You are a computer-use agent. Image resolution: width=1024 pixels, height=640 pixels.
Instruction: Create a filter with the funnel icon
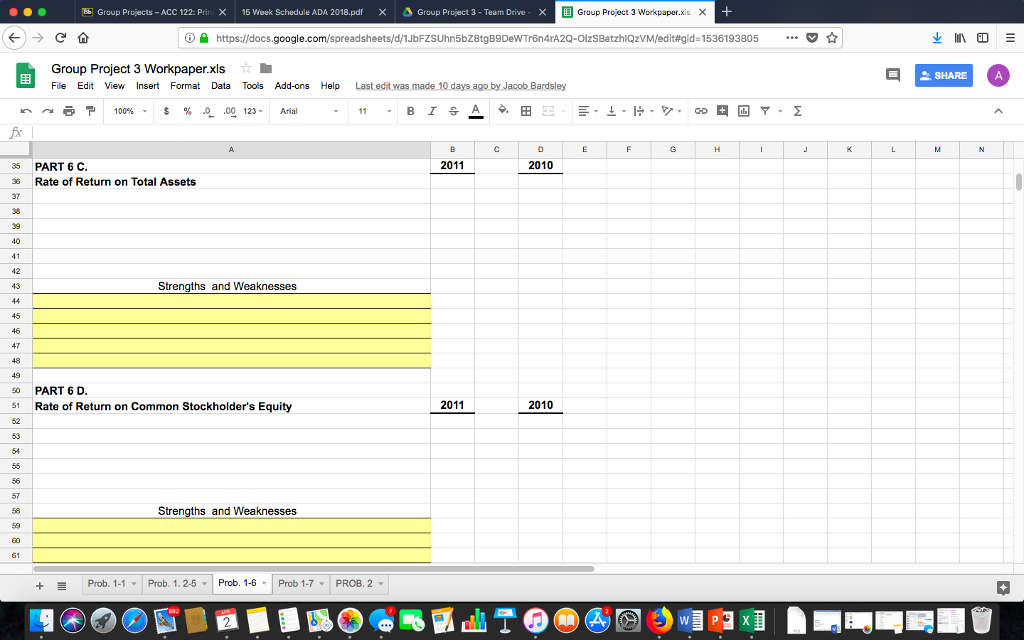tap(765, 111)
